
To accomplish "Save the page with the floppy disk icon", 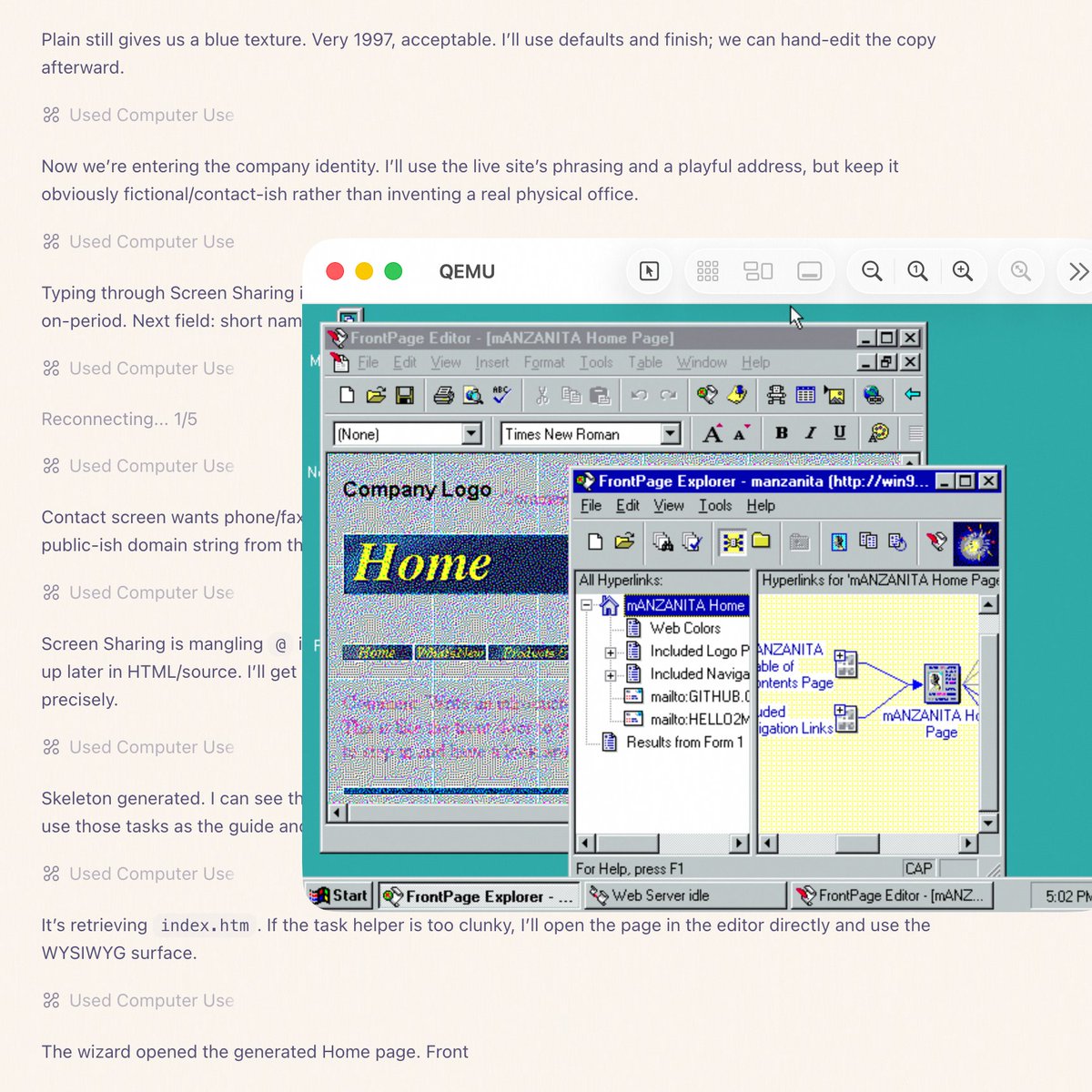I will pyautogui.click(x=405, y=395).
